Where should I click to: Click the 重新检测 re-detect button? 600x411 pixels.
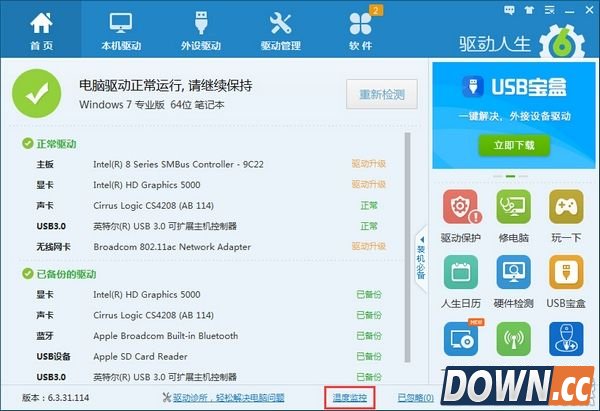pos(381,96)
